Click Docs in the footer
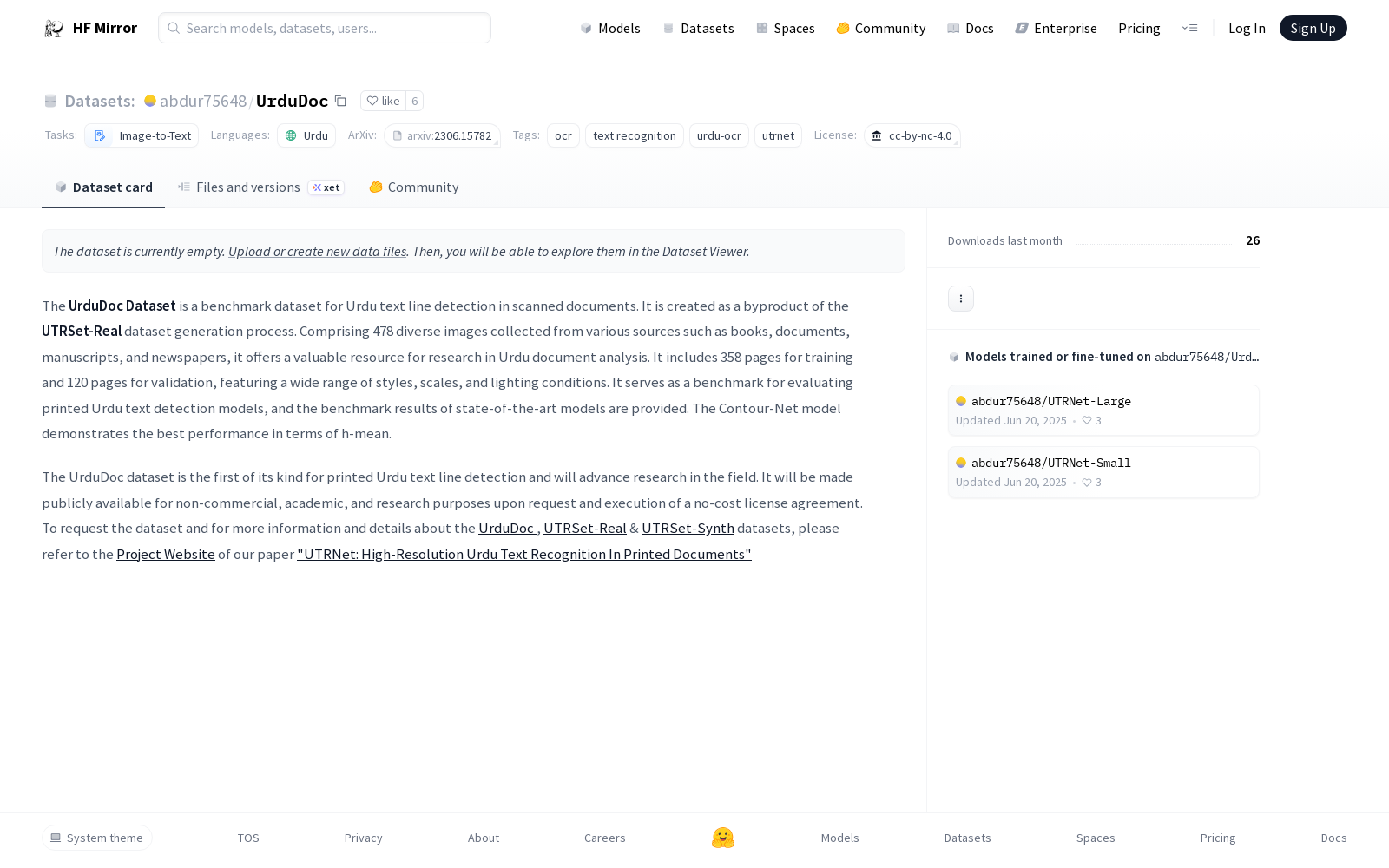 pyautogui.click(x=1334, y=838)
